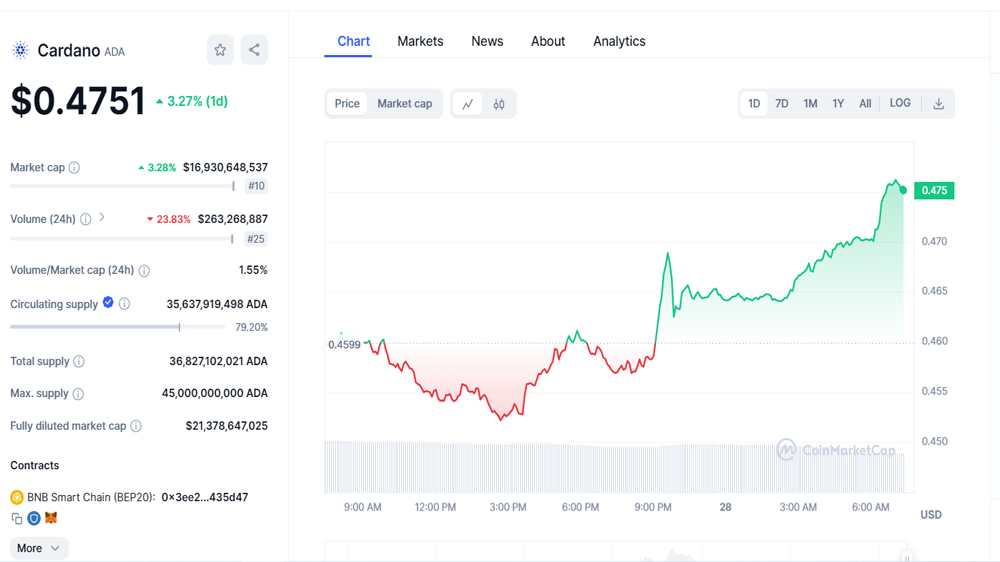
Task: Click the blue shield wallet icon
Action: point(34,519)
